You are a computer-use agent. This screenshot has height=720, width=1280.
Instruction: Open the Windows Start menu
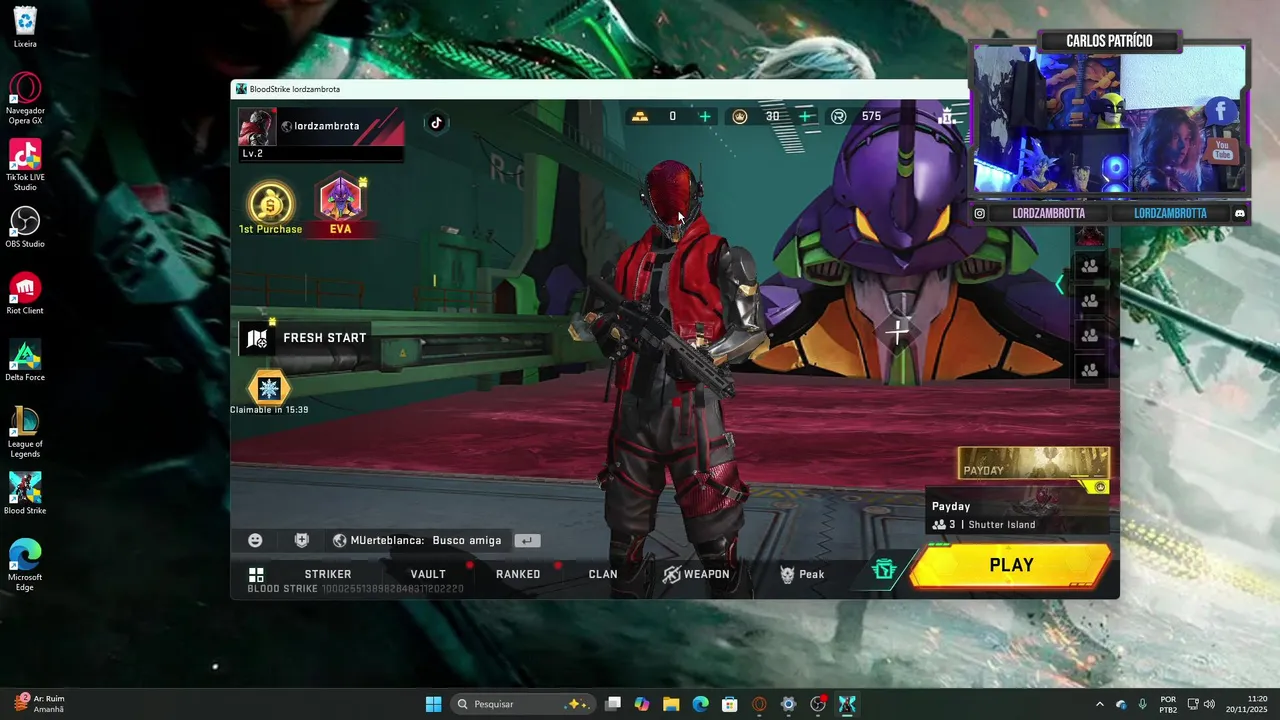point(433,704)
